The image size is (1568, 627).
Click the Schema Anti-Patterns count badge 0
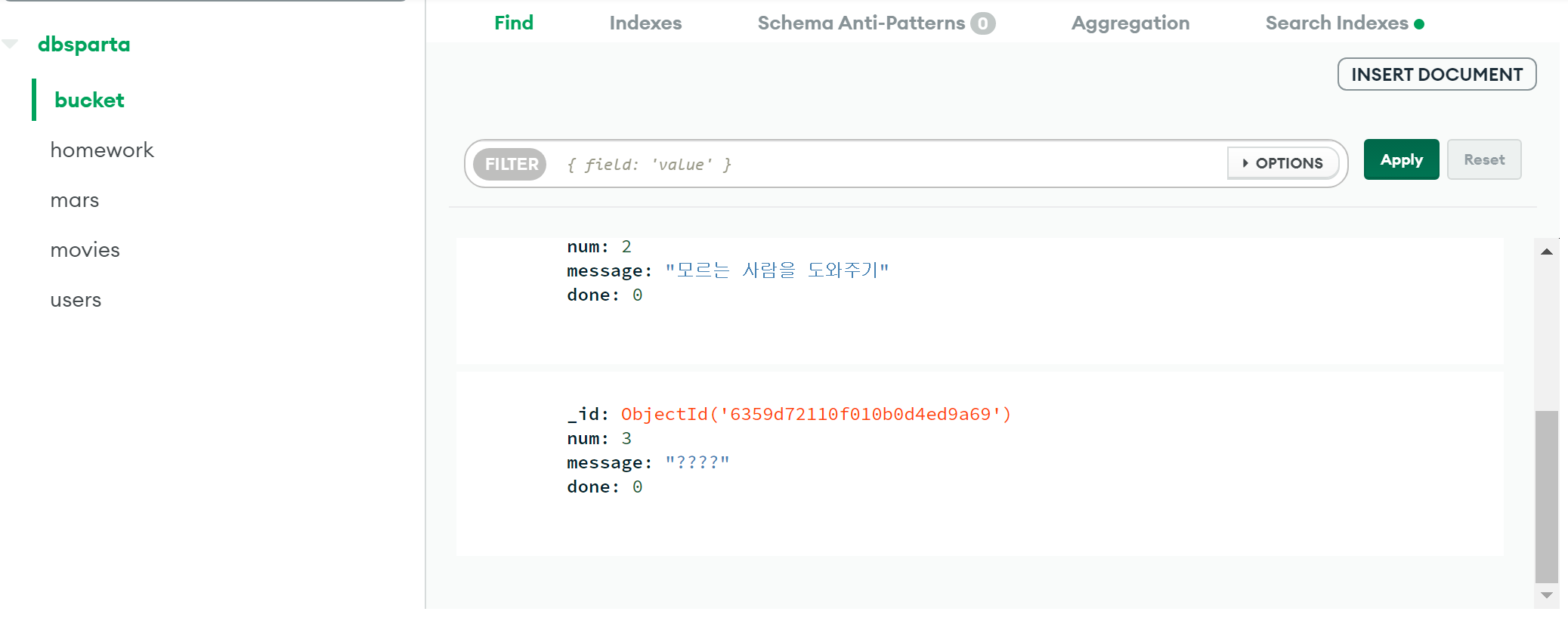(982, 23)
